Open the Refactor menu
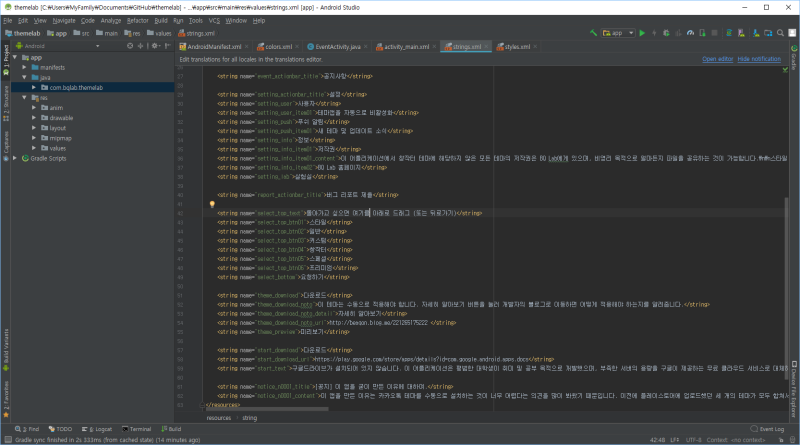The image size is (800, 445). [137, 20]
